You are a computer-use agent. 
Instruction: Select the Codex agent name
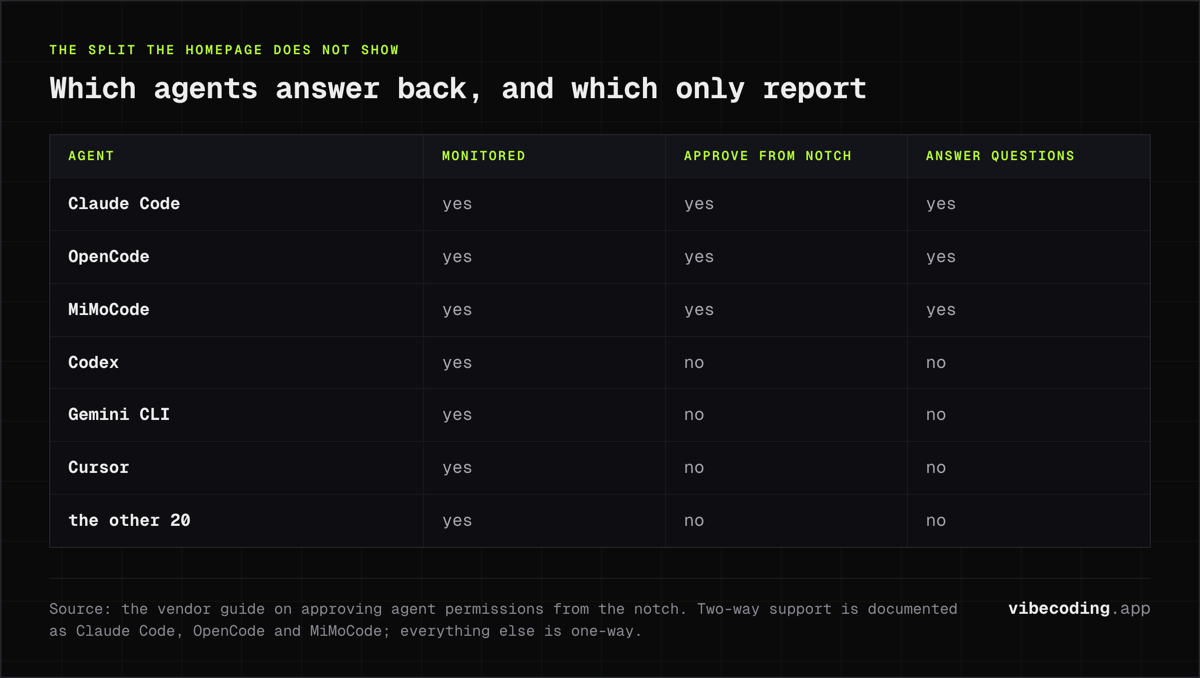(x=93, y=363)
